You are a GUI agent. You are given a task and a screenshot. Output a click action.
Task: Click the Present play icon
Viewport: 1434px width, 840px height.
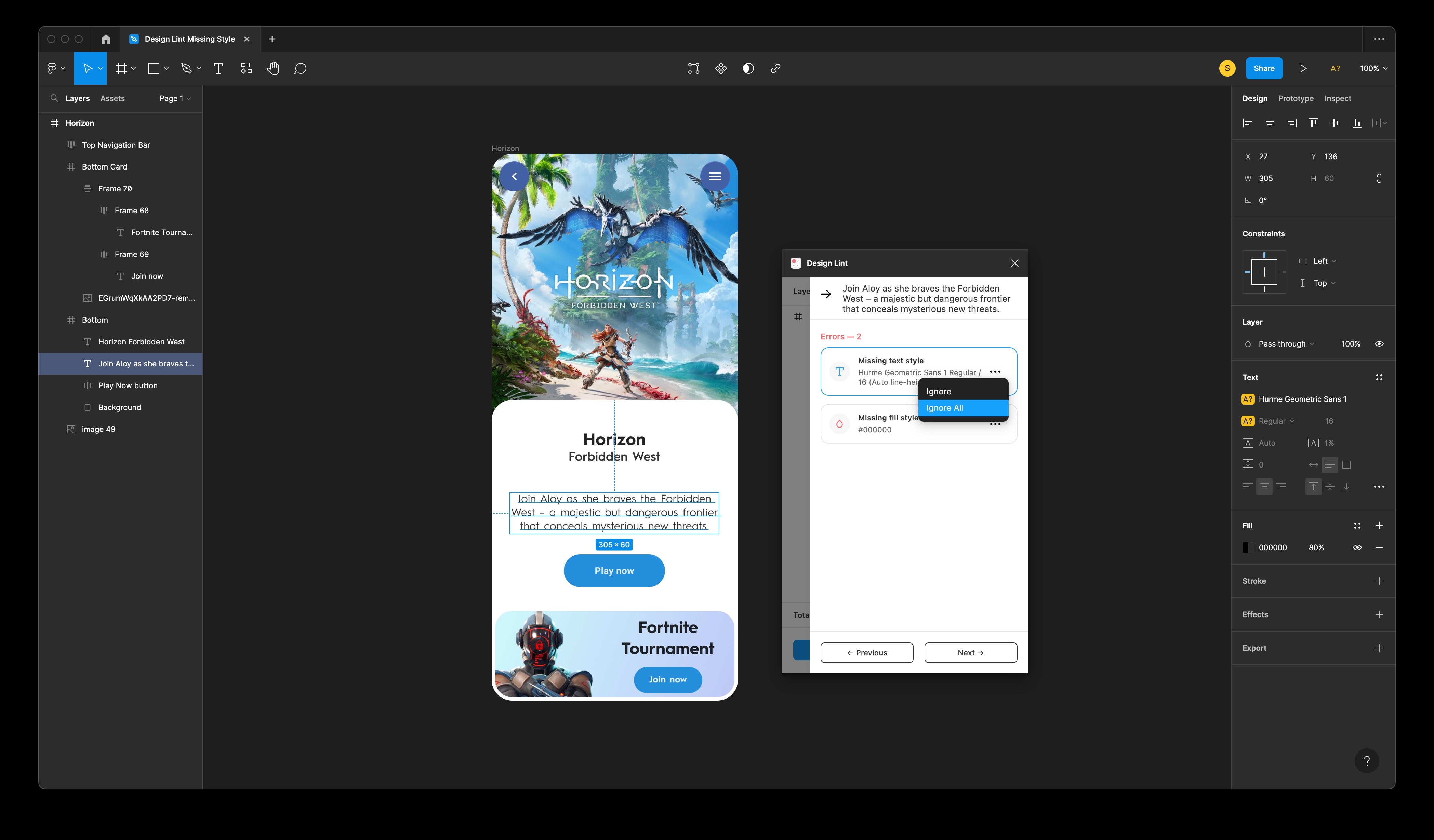[1303, 68]
